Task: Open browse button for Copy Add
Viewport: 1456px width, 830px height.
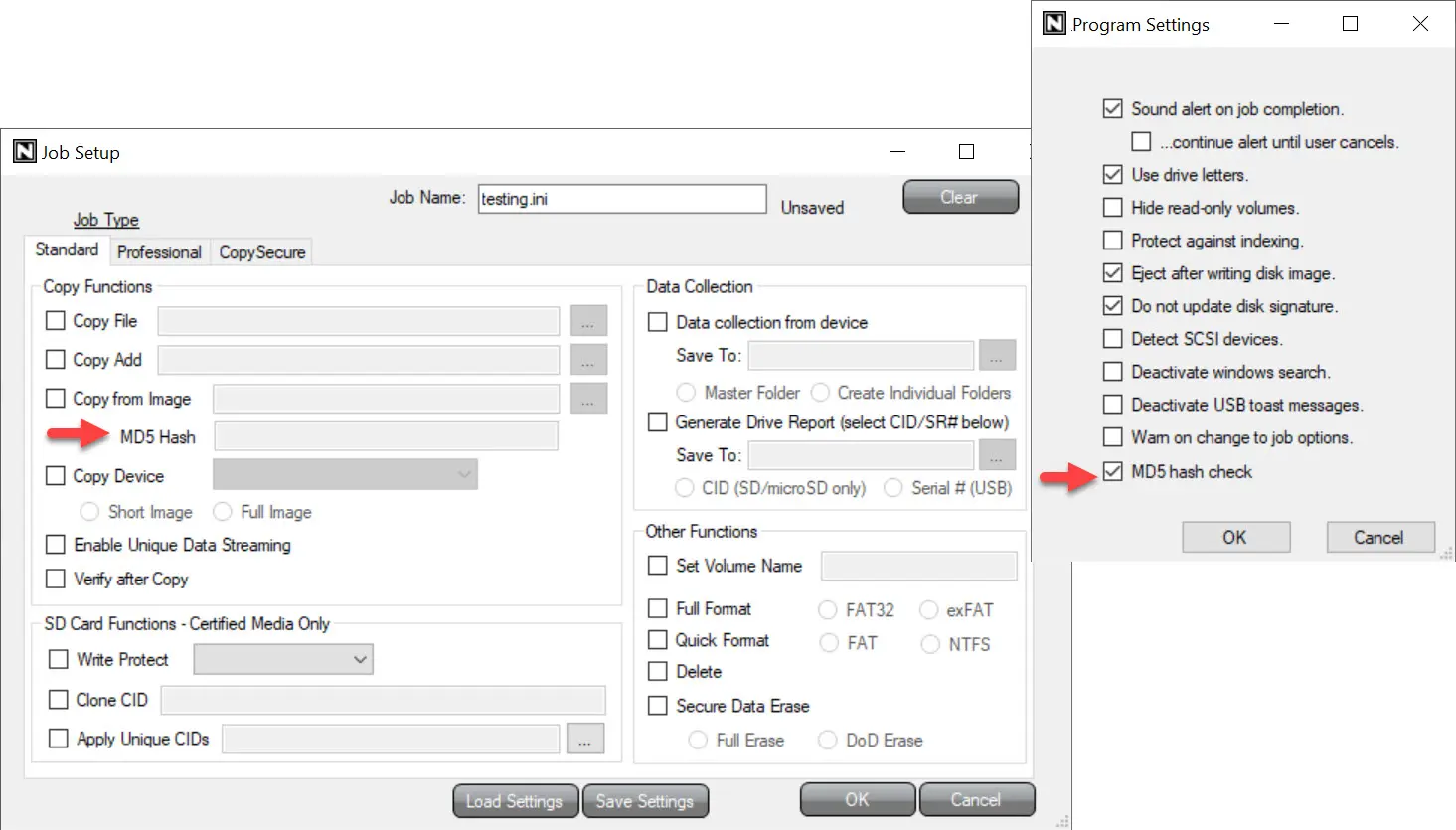Action: point(588,360)
